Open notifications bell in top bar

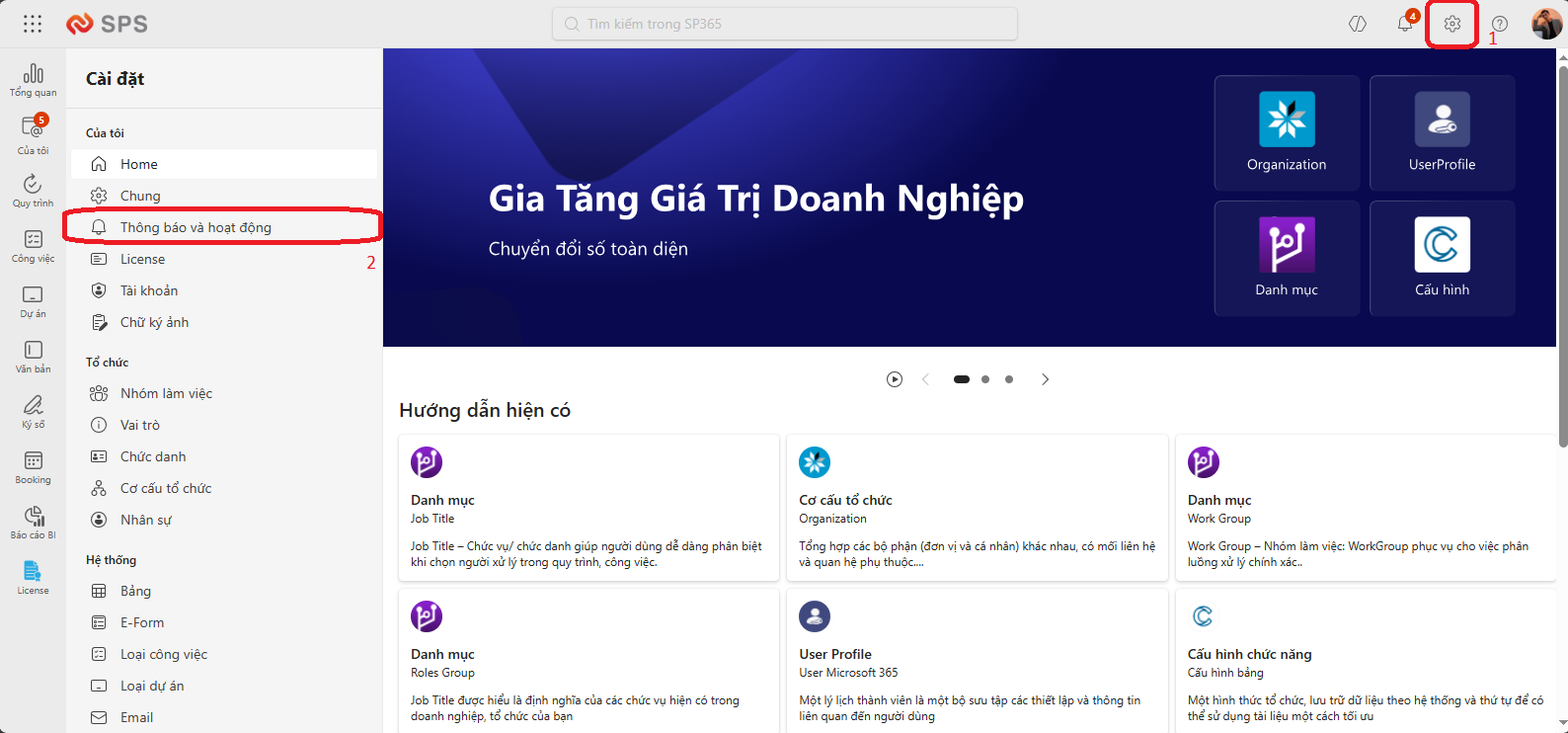tap(1404, 24)
